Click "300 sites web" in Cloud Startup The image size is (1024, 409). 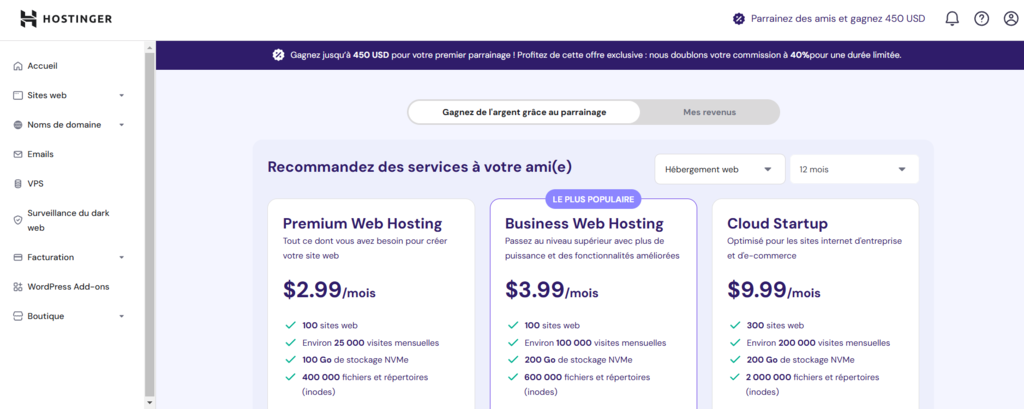point(775,325)
